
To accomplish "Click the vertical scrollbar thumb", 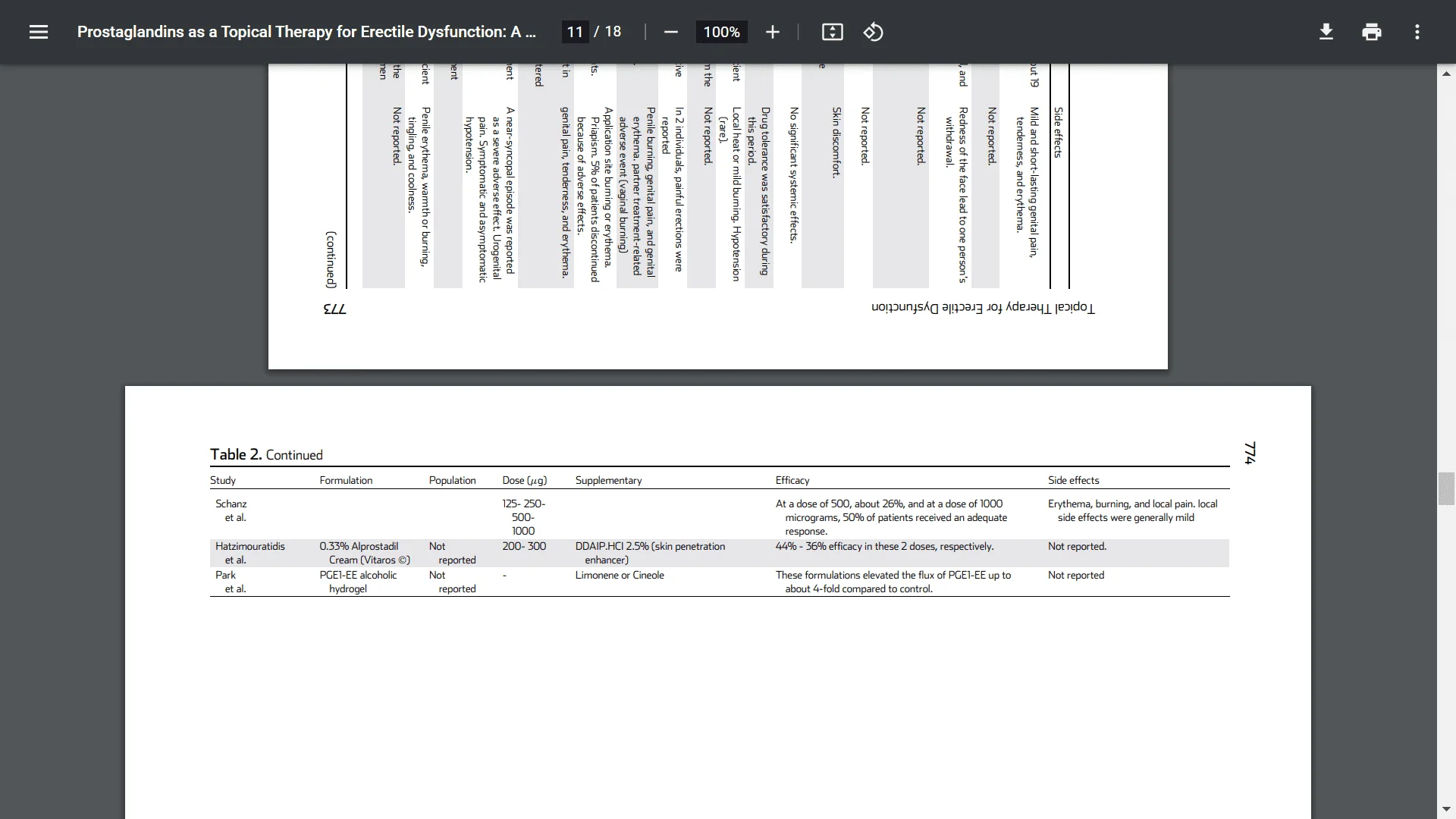I will point(1446,488).
